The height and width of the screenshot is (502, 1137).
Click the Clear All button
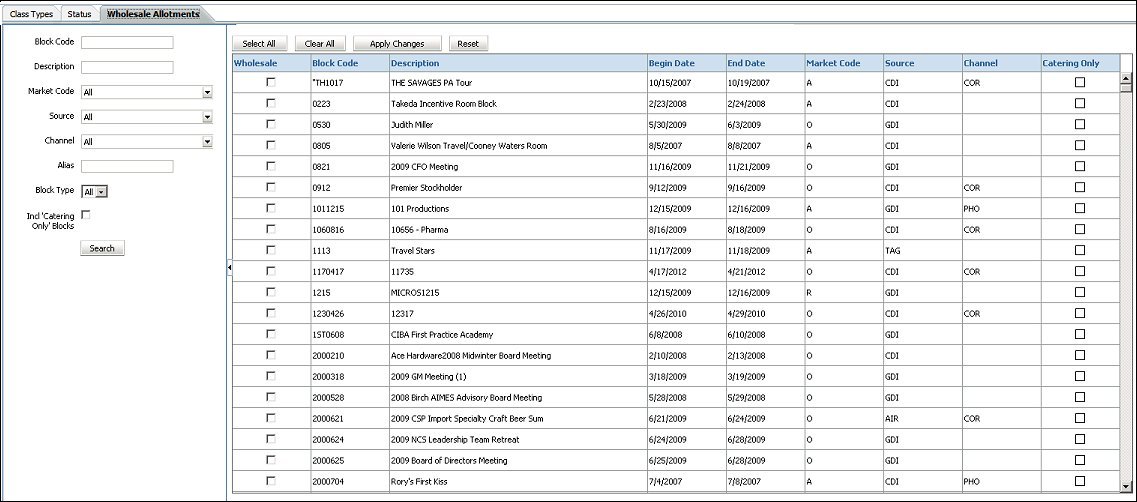tap(320, 44)
